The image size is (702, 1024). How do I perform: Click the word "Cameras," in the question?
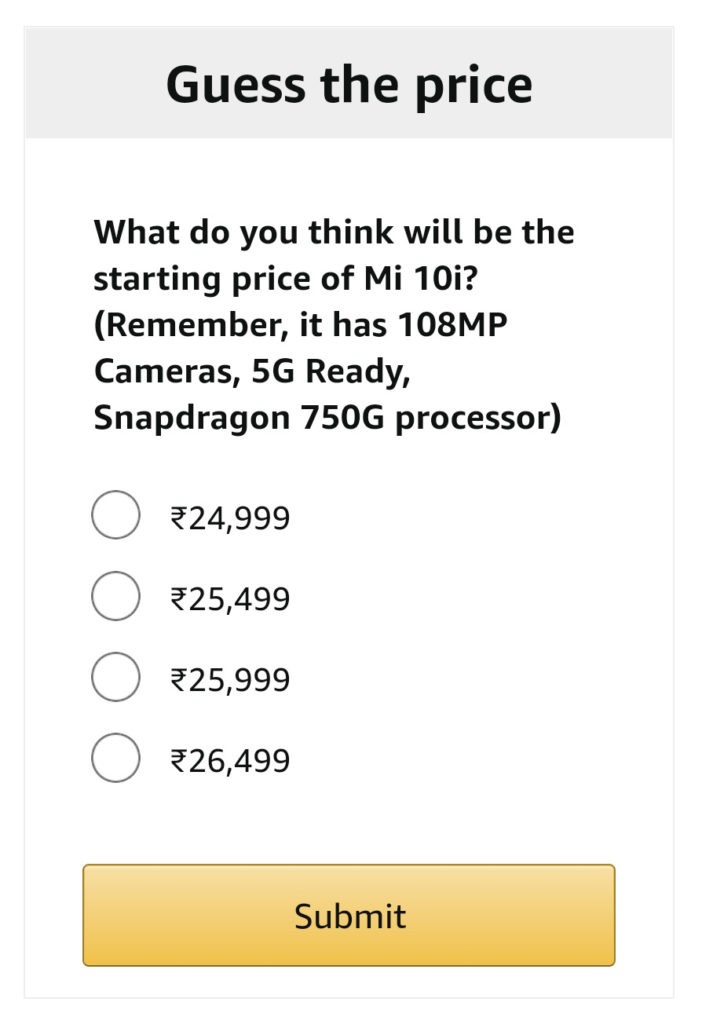(160, 372)
